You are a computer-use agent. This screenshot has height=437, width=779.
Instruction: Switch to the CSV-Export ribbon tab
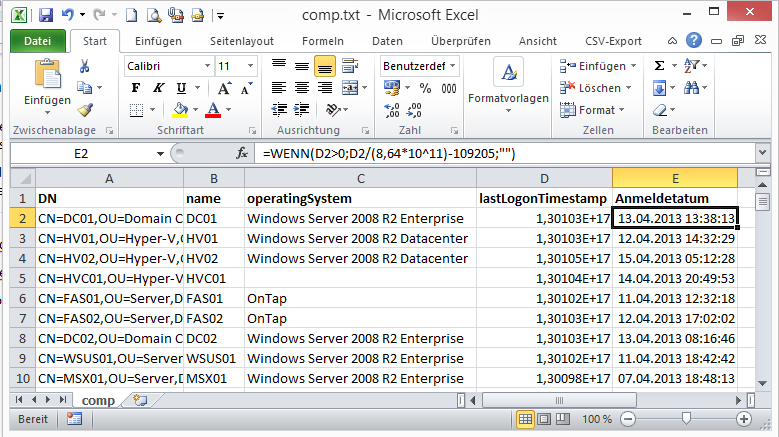[613, 41]
